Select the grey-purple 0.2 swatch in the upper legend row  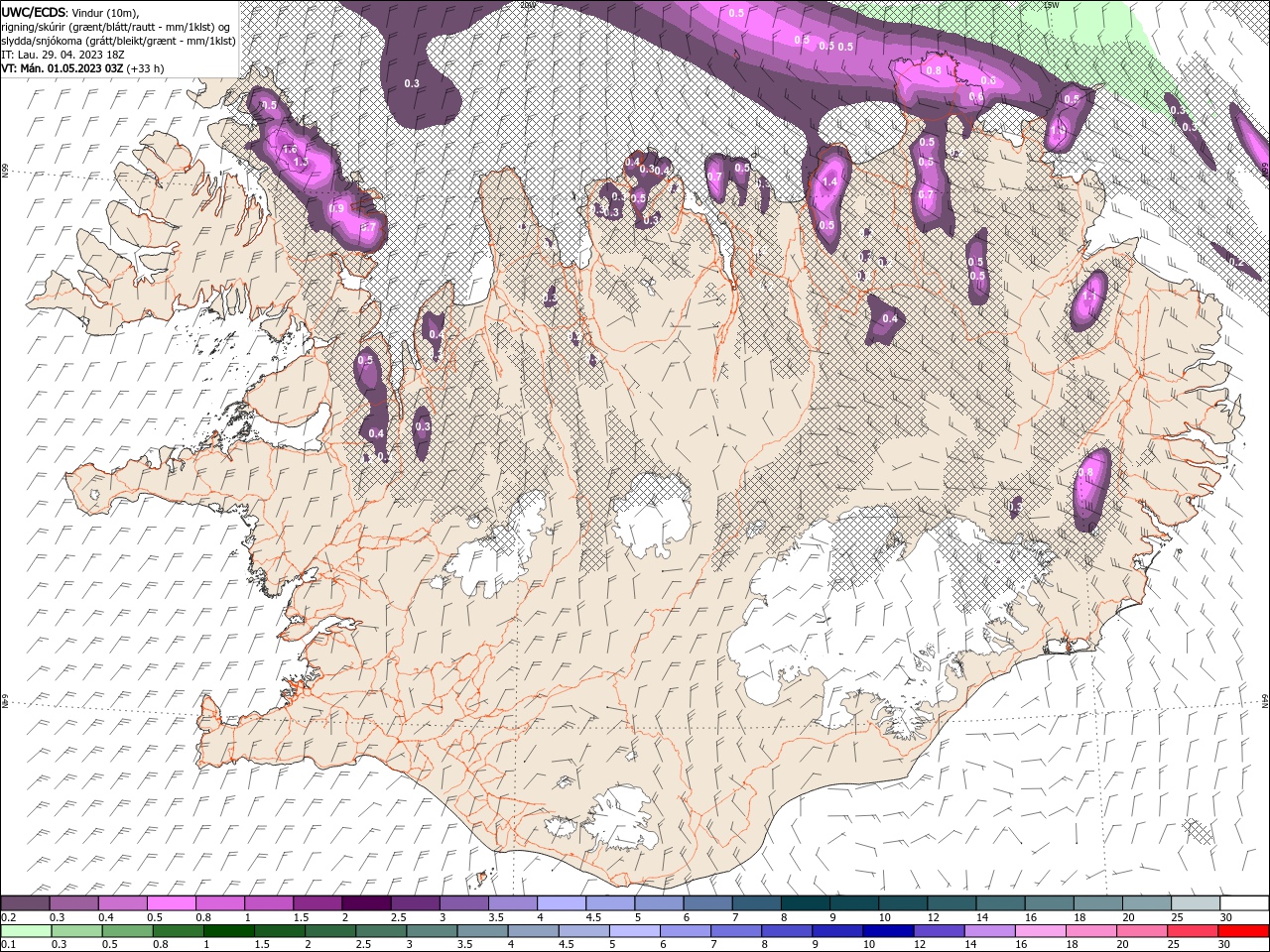(x=25, y=903)
